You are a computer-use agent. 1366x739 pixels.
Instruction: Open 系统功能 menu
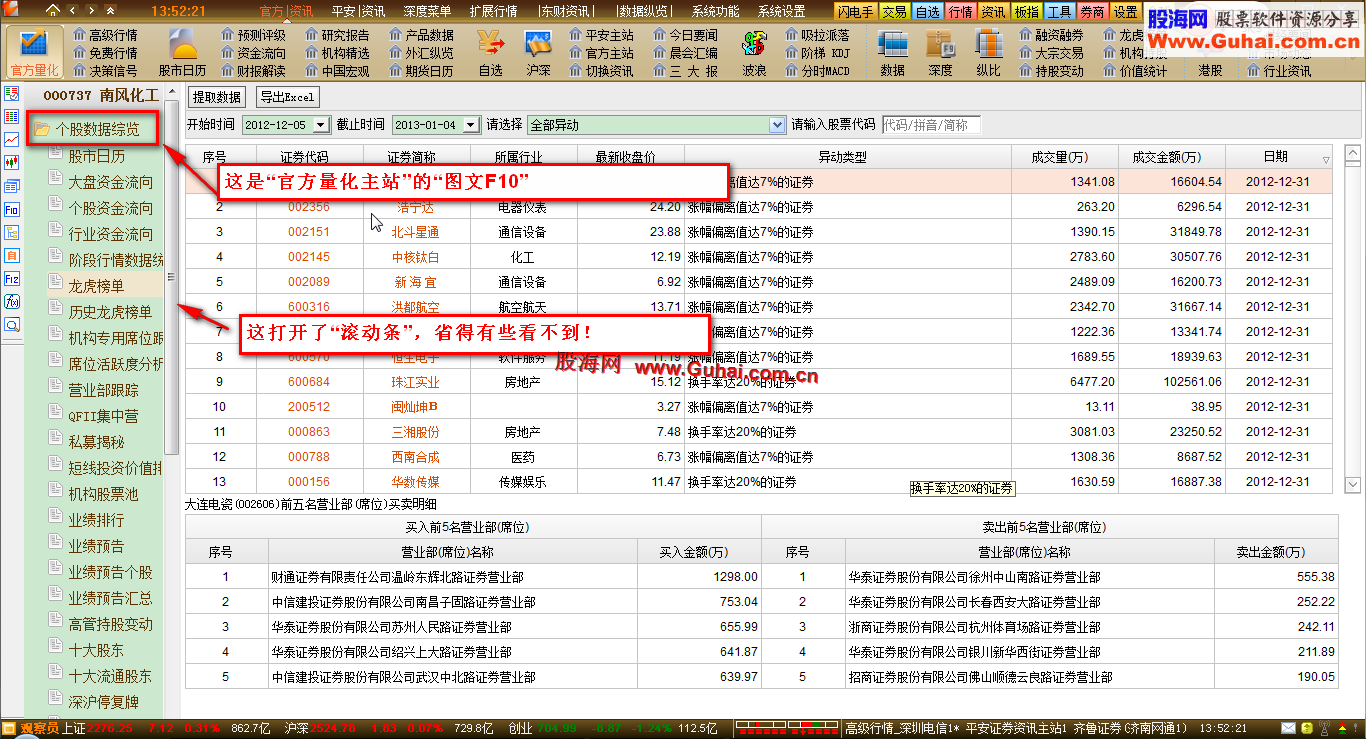click(716, 11)
